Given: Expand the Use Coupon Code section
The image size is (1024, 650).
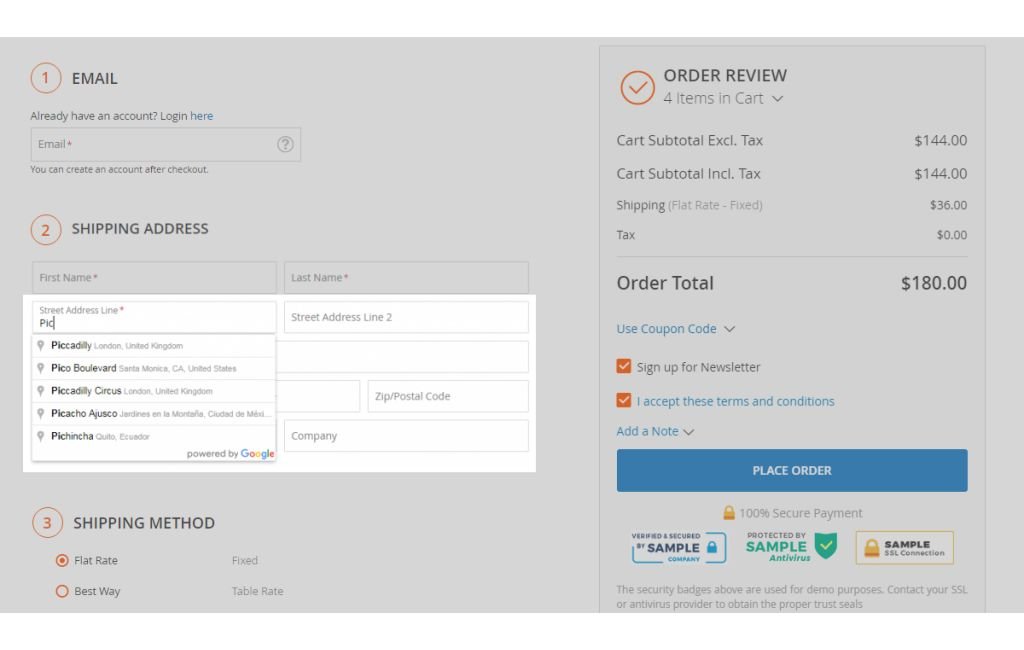Looking at the screenshot, I should 676,329.
